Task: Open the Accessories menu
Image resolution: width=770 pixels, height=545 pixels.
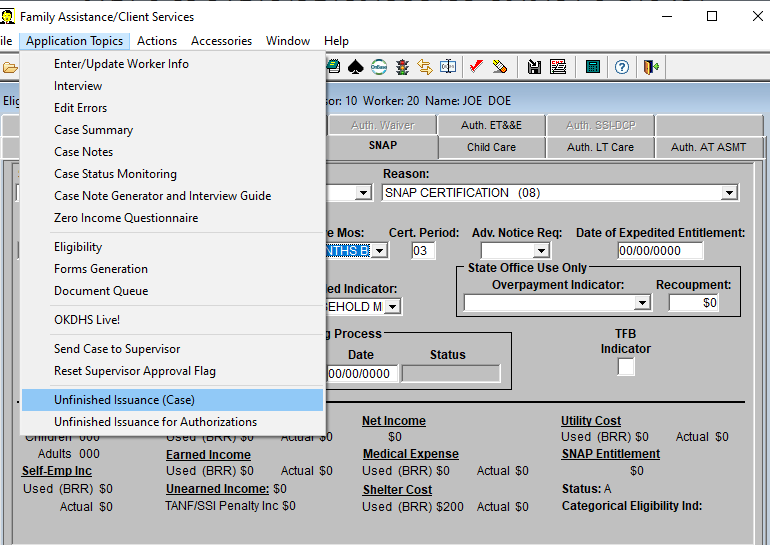Action: tap(221, 41)
